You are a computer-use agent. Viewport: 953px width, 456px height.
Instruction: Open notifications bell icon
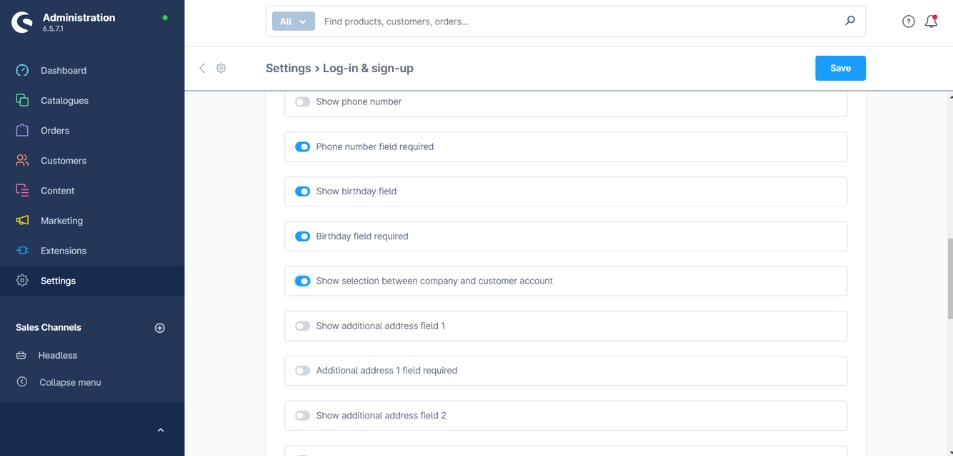[931, 21]
